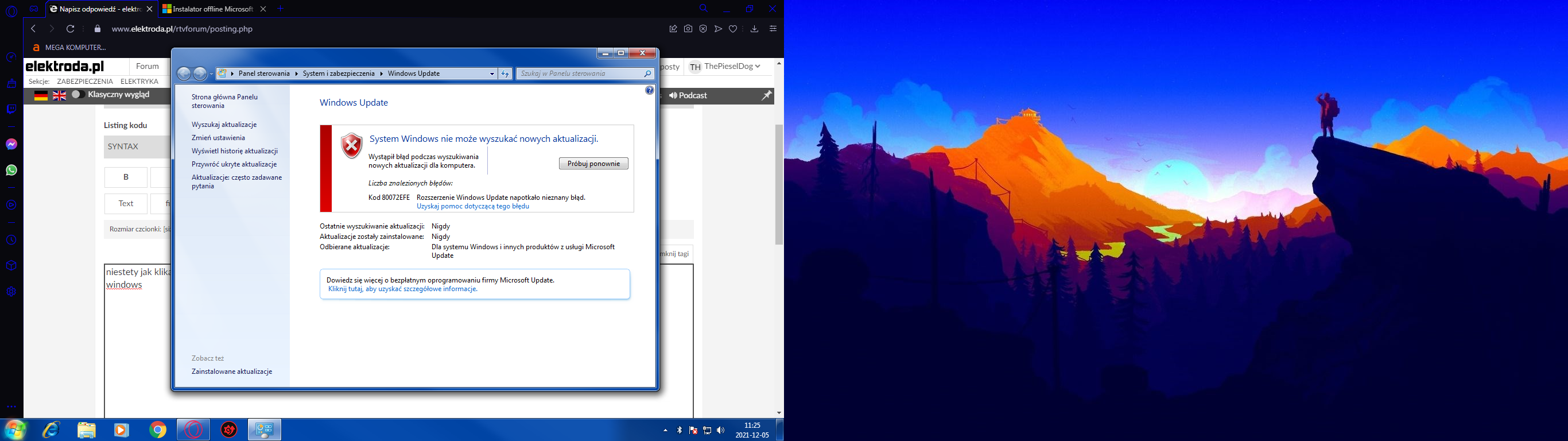Open the Twitch panel in Opera sidebar

click(x=11, y=110)
